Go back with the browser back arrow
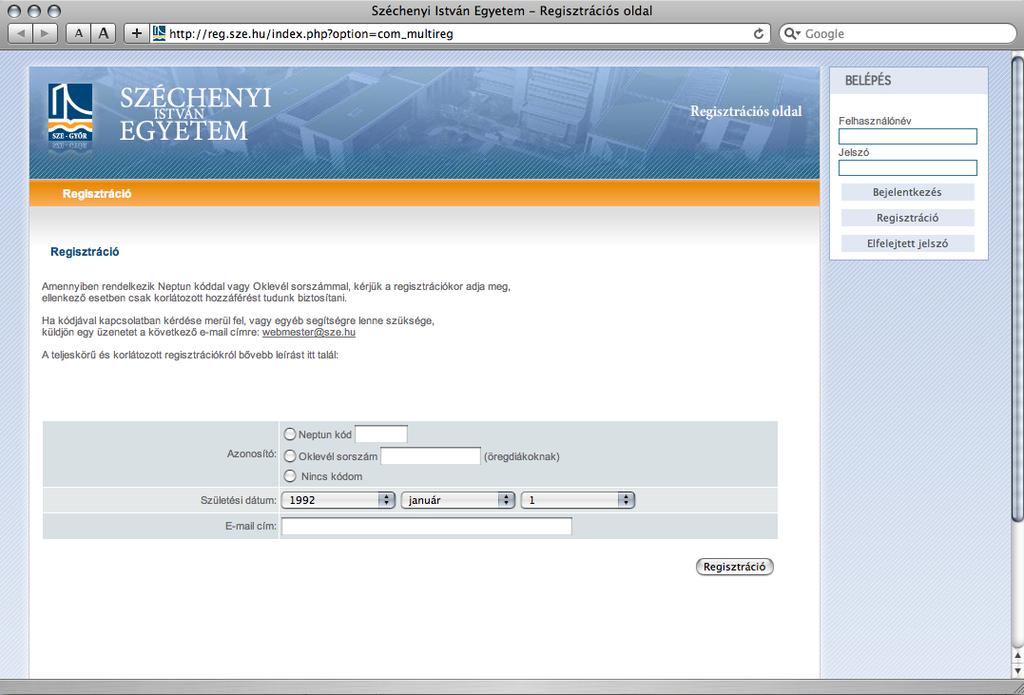The width and height of the screenshot is (1024, 695). [x=20, y=33]
